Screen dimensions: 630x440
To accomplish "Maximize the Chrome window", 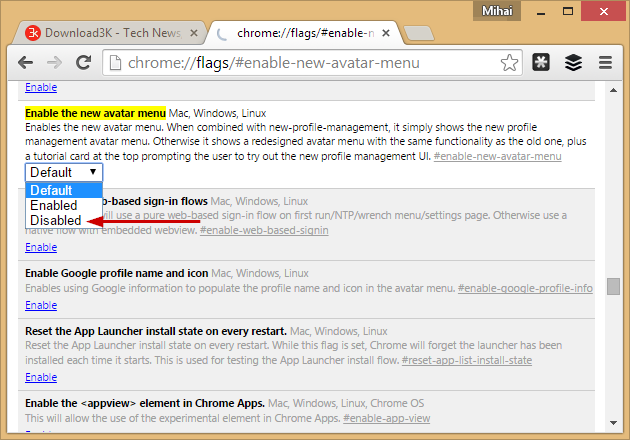I will [568, 11].
